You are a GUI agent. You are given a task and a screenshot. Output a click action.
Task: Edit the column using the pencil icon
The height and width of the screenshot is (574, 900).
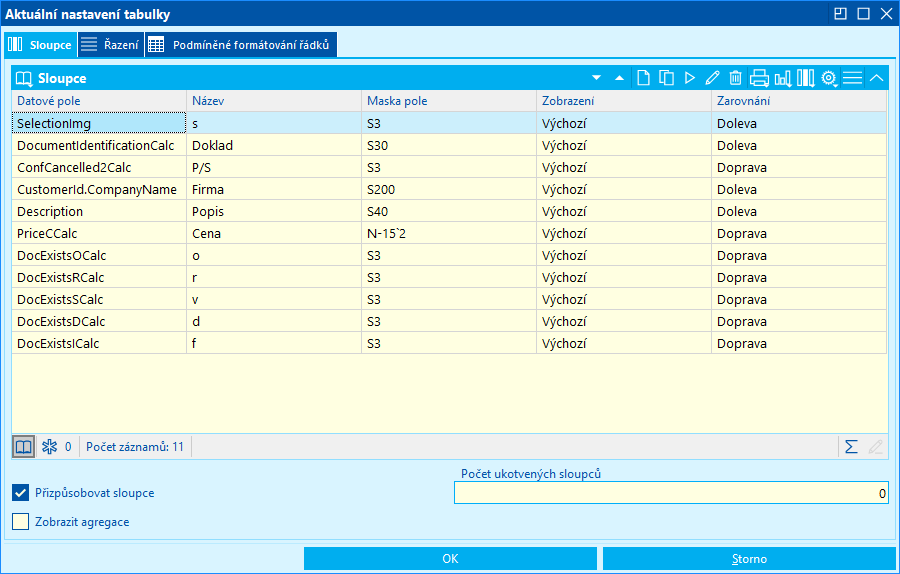point(712,78)
